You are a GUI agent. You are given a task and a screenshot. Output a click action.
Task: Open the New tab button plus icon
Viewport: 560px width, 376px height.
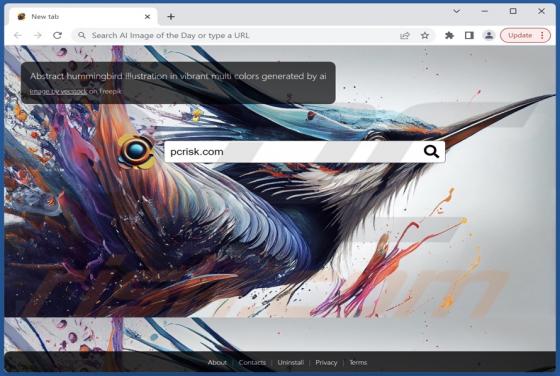[x=171, y=16]
